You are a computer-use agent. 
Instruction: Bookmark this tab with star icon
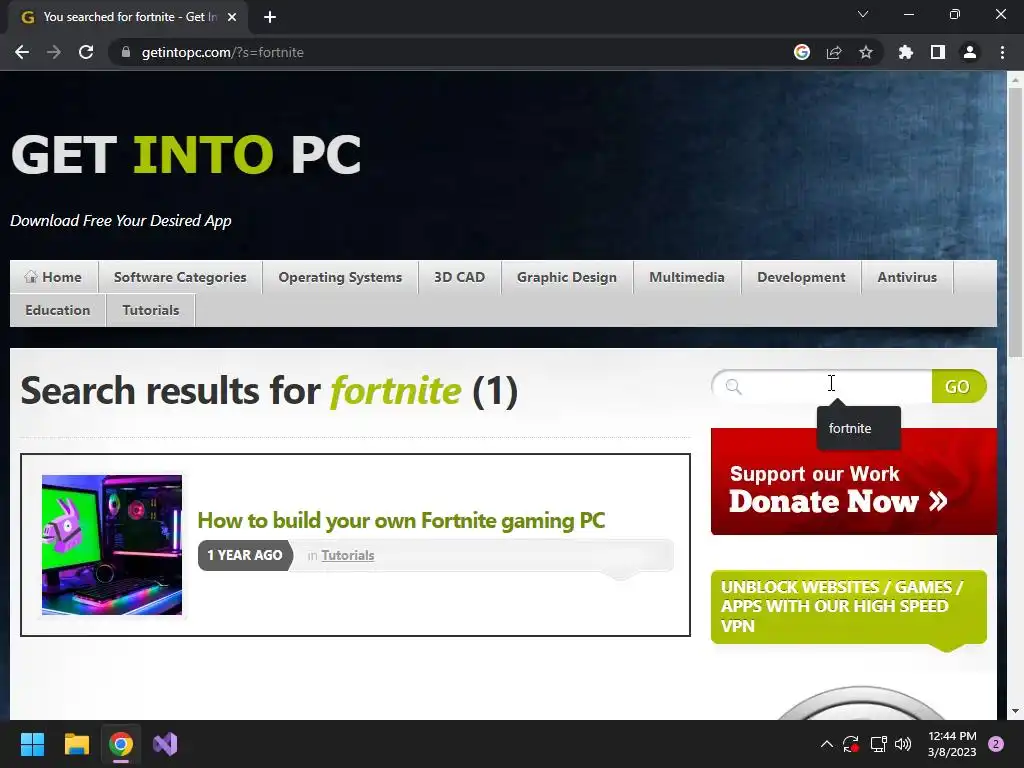(x=866, y=52)
